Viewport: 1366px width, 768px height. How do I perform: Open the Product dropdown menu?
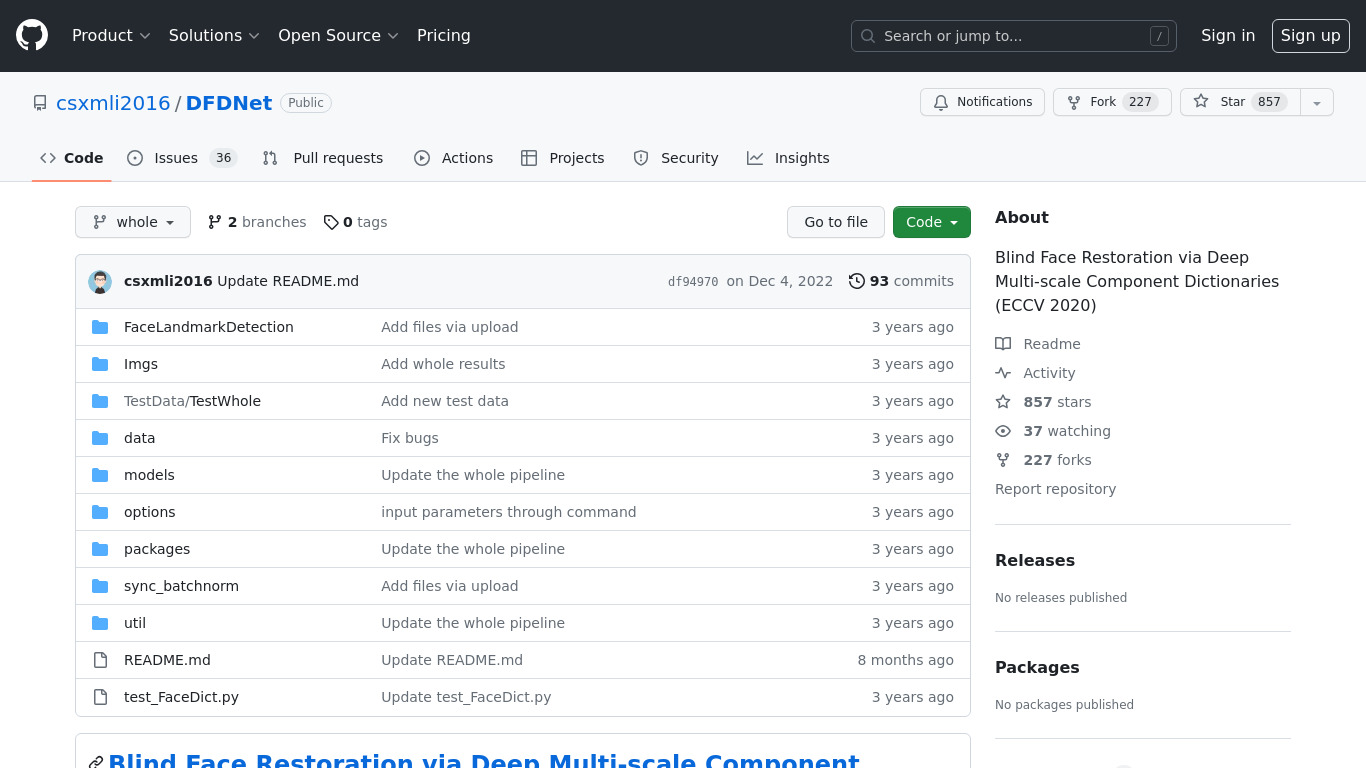point(111,36)
